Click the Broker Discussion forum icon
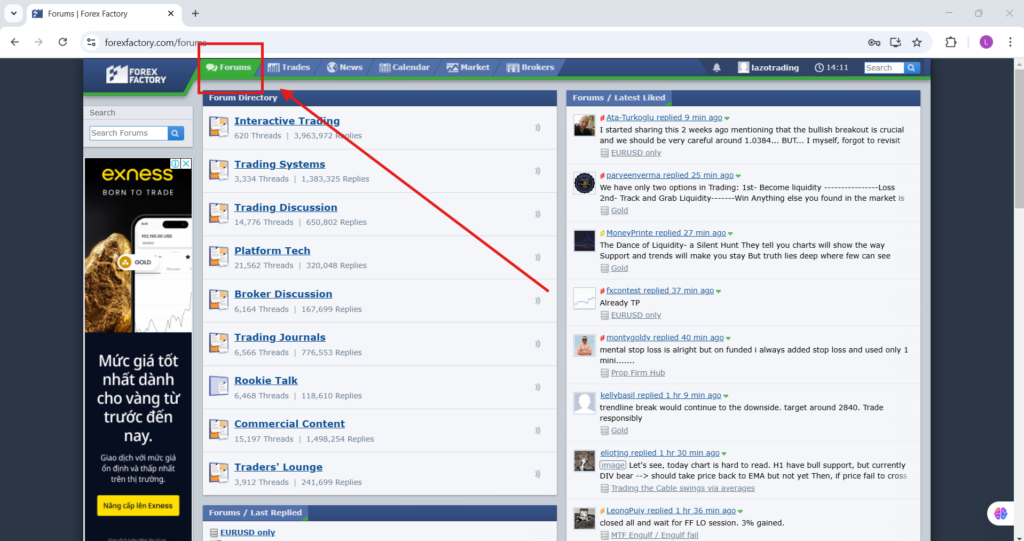1024x541 pixels. click(219, 300)
